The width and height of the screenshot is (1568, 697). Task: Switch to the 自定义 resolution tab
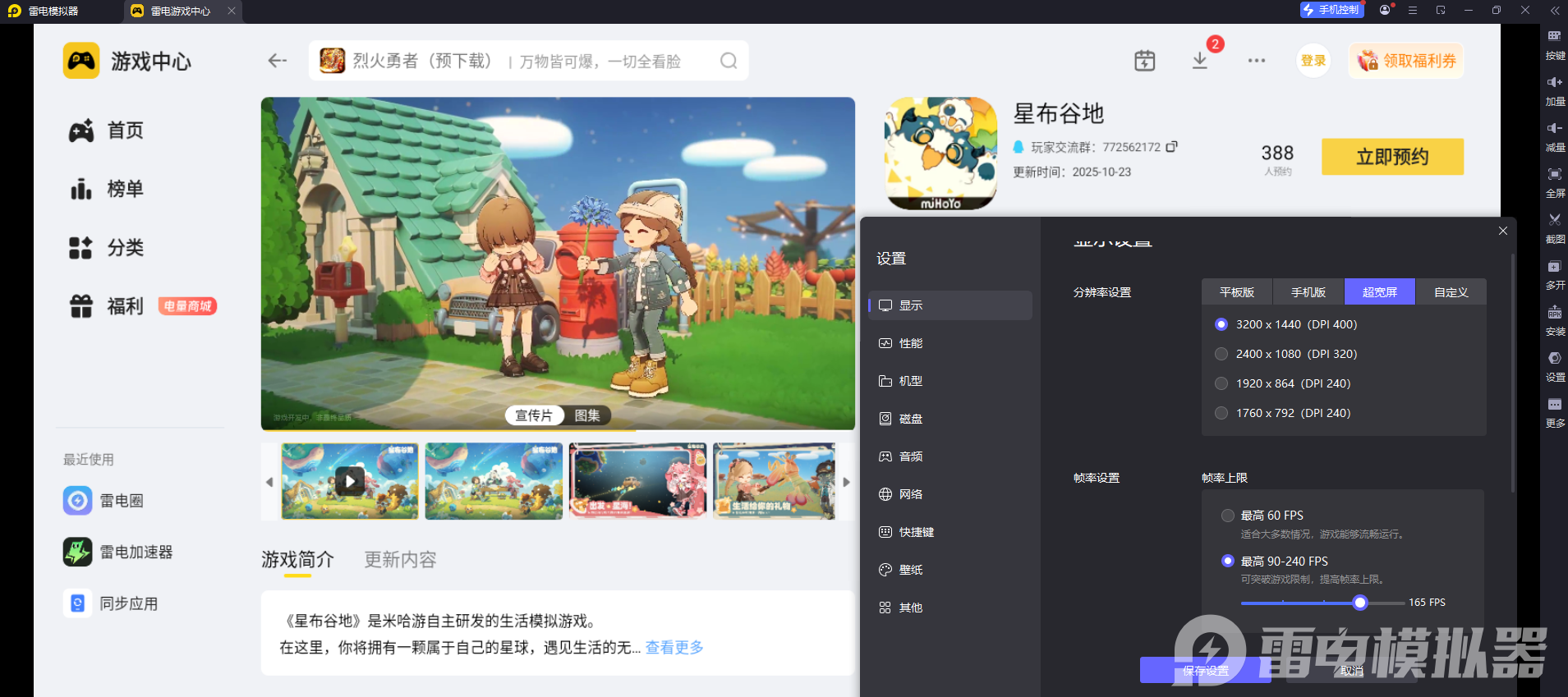coord(1451,292)
